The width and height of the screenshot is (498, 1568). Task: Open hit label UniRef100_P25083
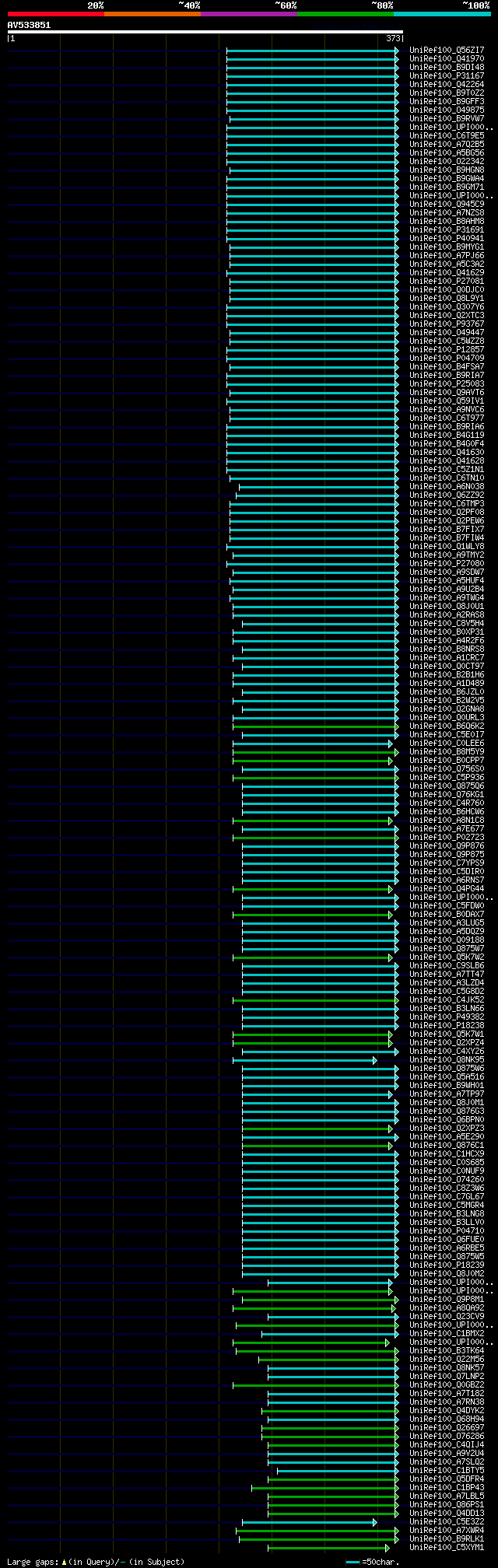pyautogui.click(x=447, y=383)
